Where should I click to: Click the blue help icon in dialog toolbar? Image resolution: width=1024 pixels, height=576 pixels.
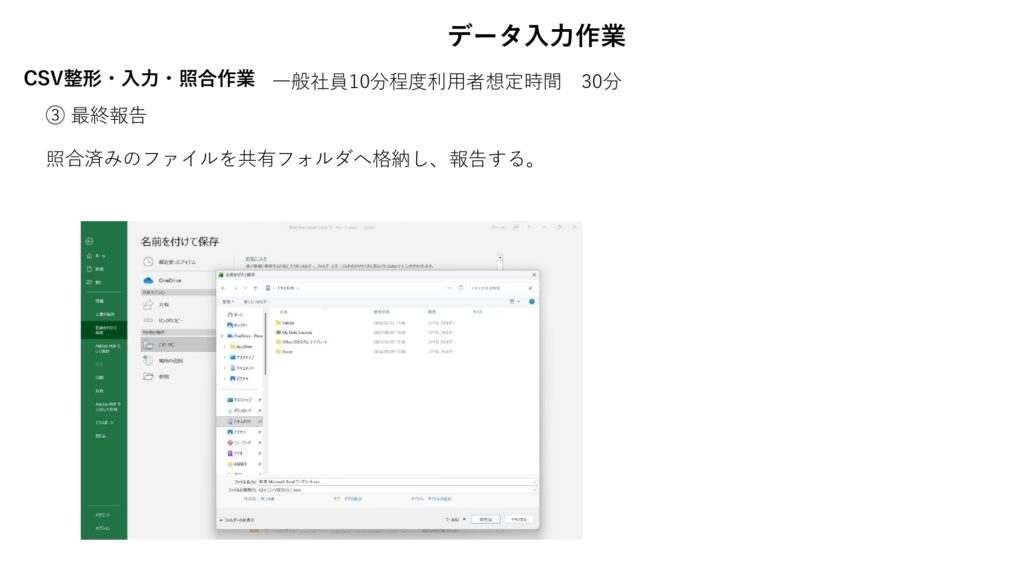pos(531,301)
